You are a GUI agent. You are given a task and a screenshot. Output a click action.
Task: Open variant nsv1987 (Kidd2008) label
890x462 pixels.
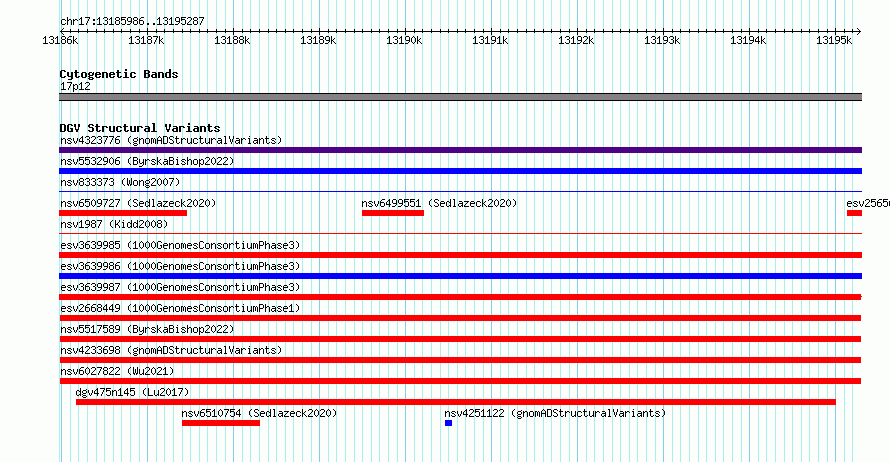point(114,225)
